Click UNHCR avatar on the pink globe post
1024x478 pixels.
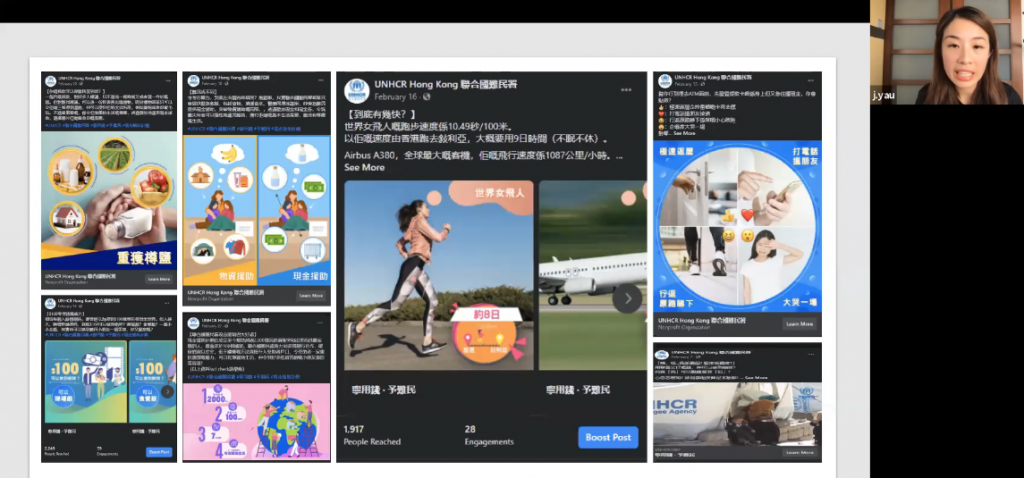coord(193,323)
